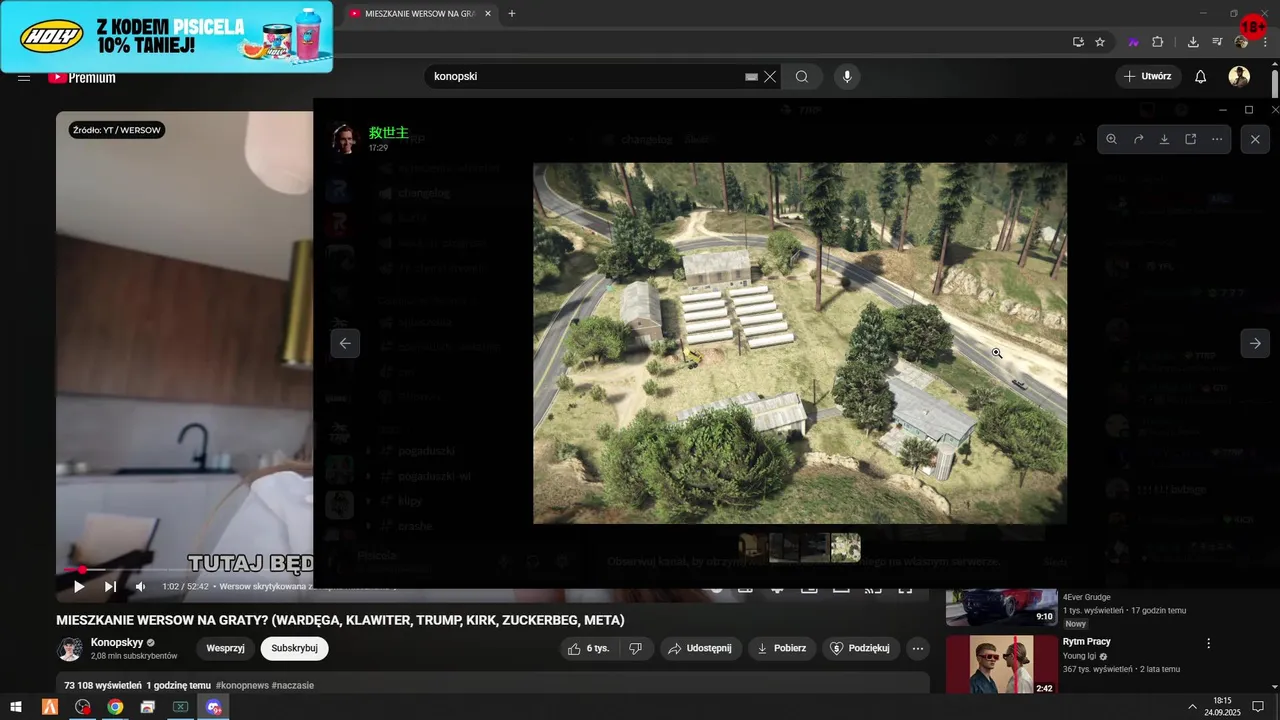Enter fullscreen mode on video player
Image resolution: width=1280 pixels, height=720 pixels.
(904, 588)
